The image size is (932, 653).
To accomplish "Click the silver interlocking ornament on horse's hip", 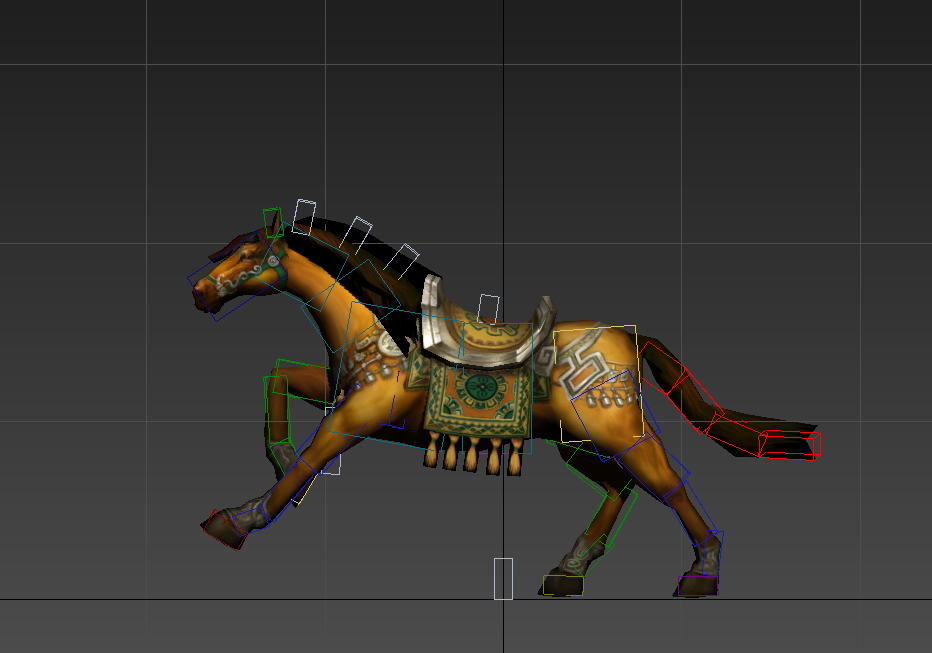I will click(x=581, y=368).
